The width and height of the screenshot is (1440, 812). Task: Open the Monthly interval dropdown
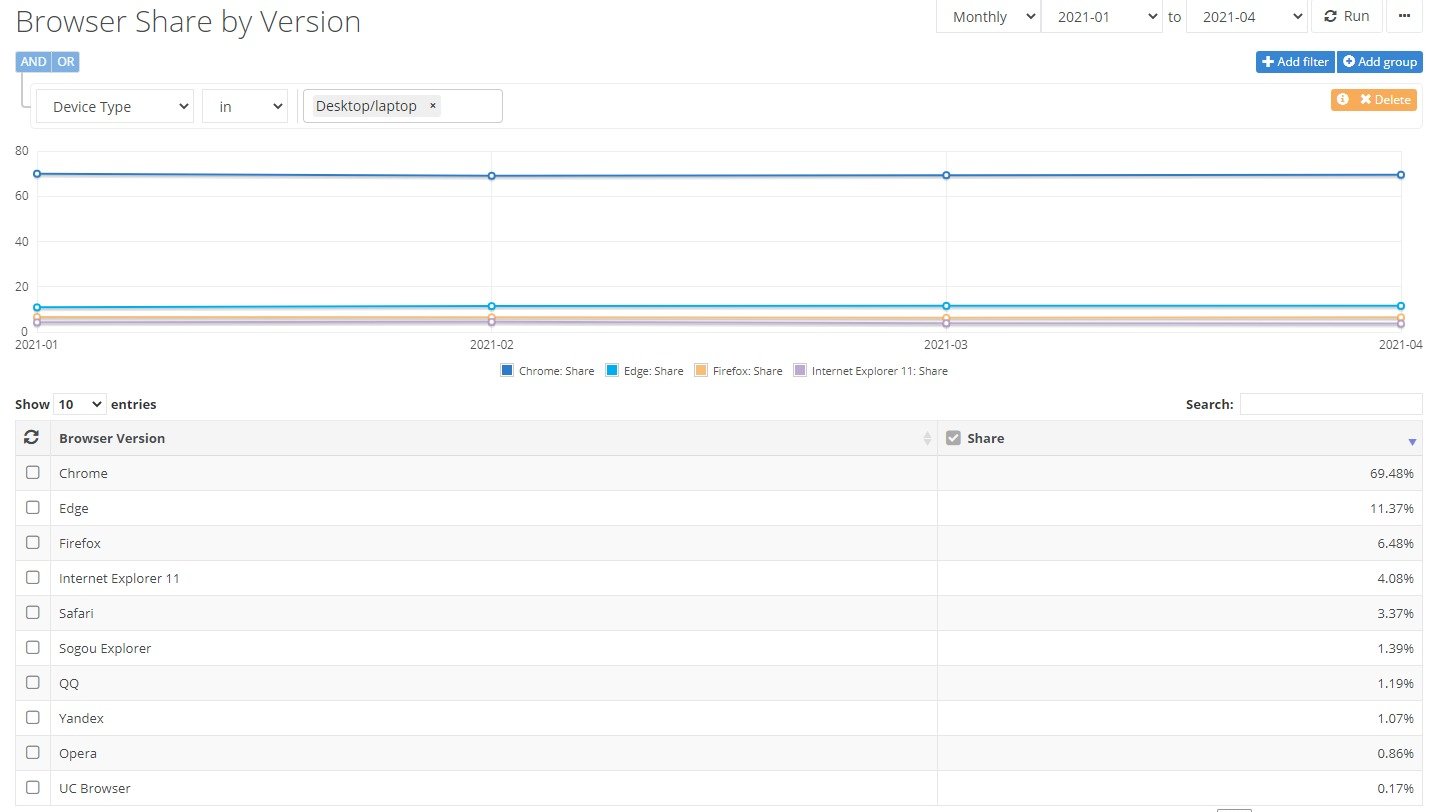pos(988,16)
